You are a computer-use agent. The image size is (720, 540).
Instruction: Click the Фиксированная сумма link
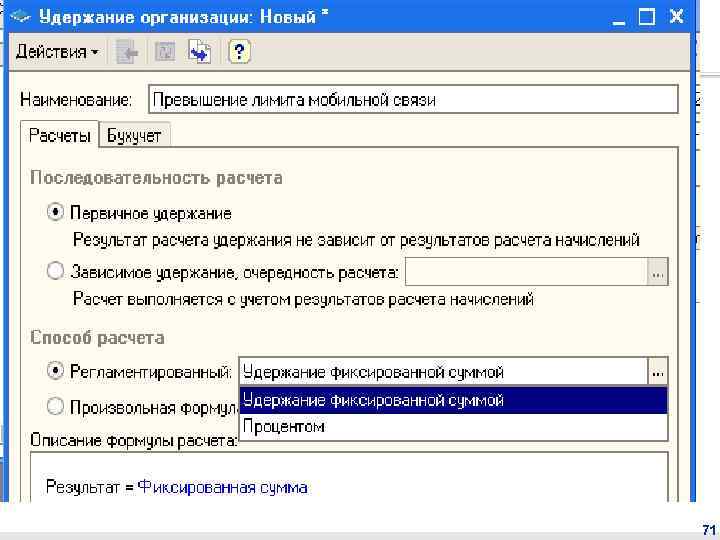(223, 487)
